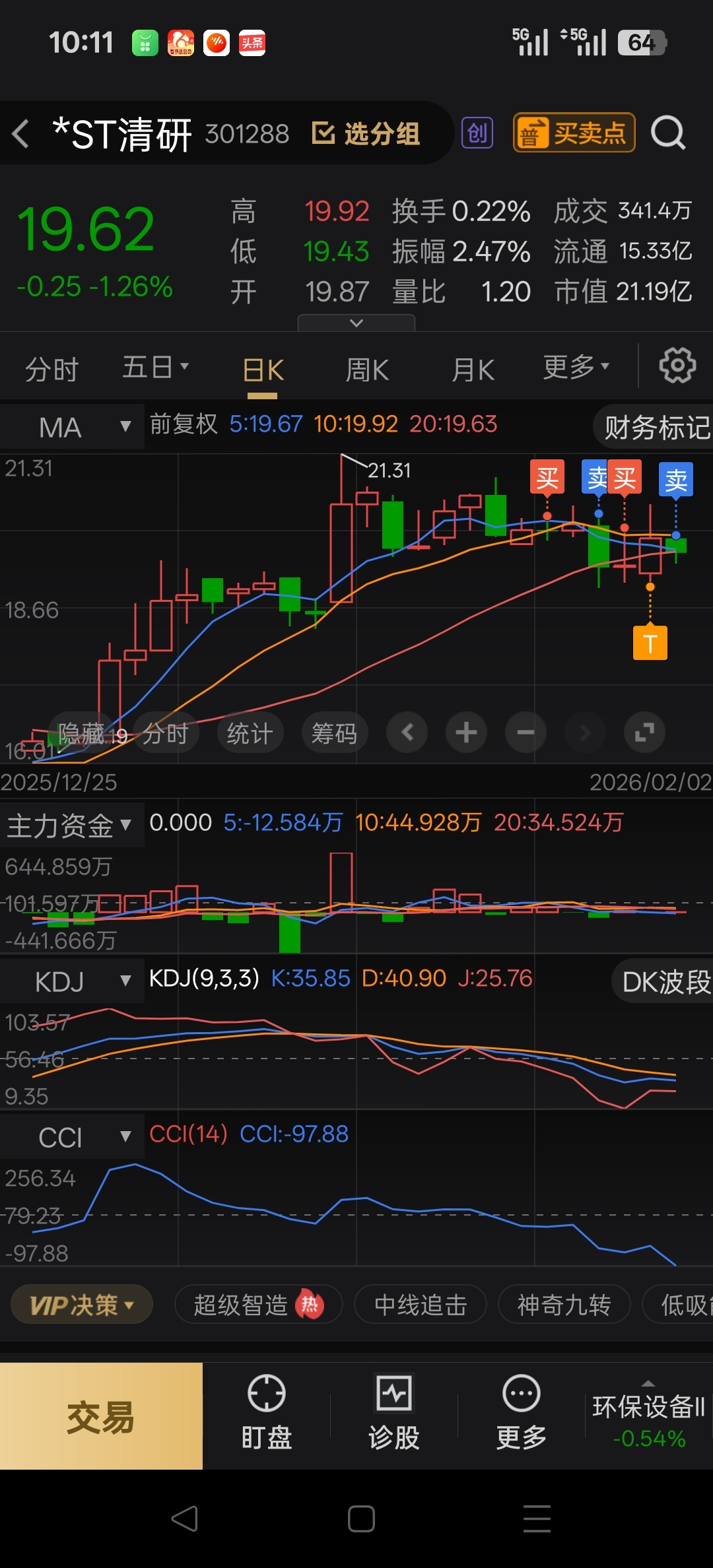
Task: Open 诊股 stock diagnosis icon
Action: tap(394, 1412)
